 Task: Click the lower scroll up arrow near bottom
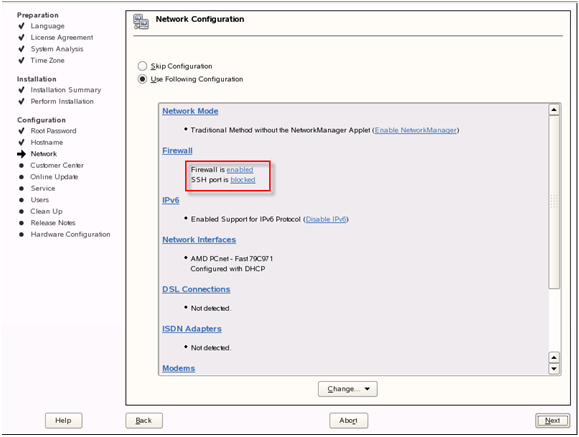coord(554,357)
